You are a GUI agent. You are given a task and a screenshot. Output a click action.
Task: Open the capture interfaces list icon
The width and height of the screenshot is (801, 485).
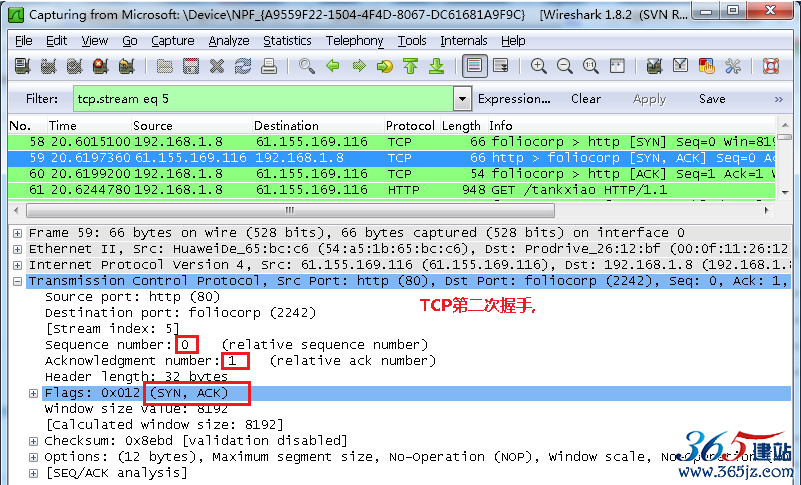(x=22, y=66)
